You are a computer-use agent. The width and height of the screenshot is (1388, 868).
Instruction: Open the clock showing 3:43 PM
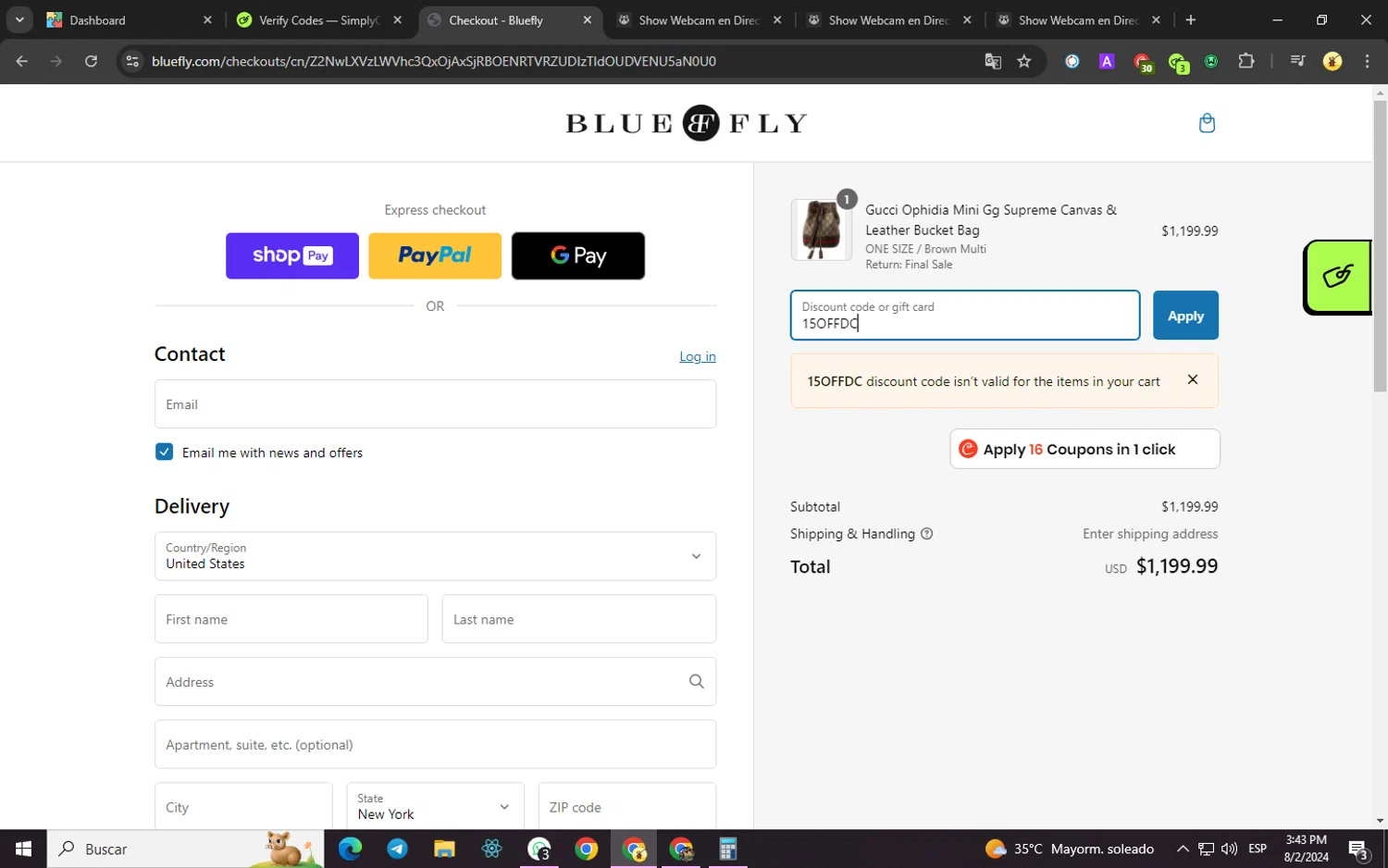[1306, 849]
